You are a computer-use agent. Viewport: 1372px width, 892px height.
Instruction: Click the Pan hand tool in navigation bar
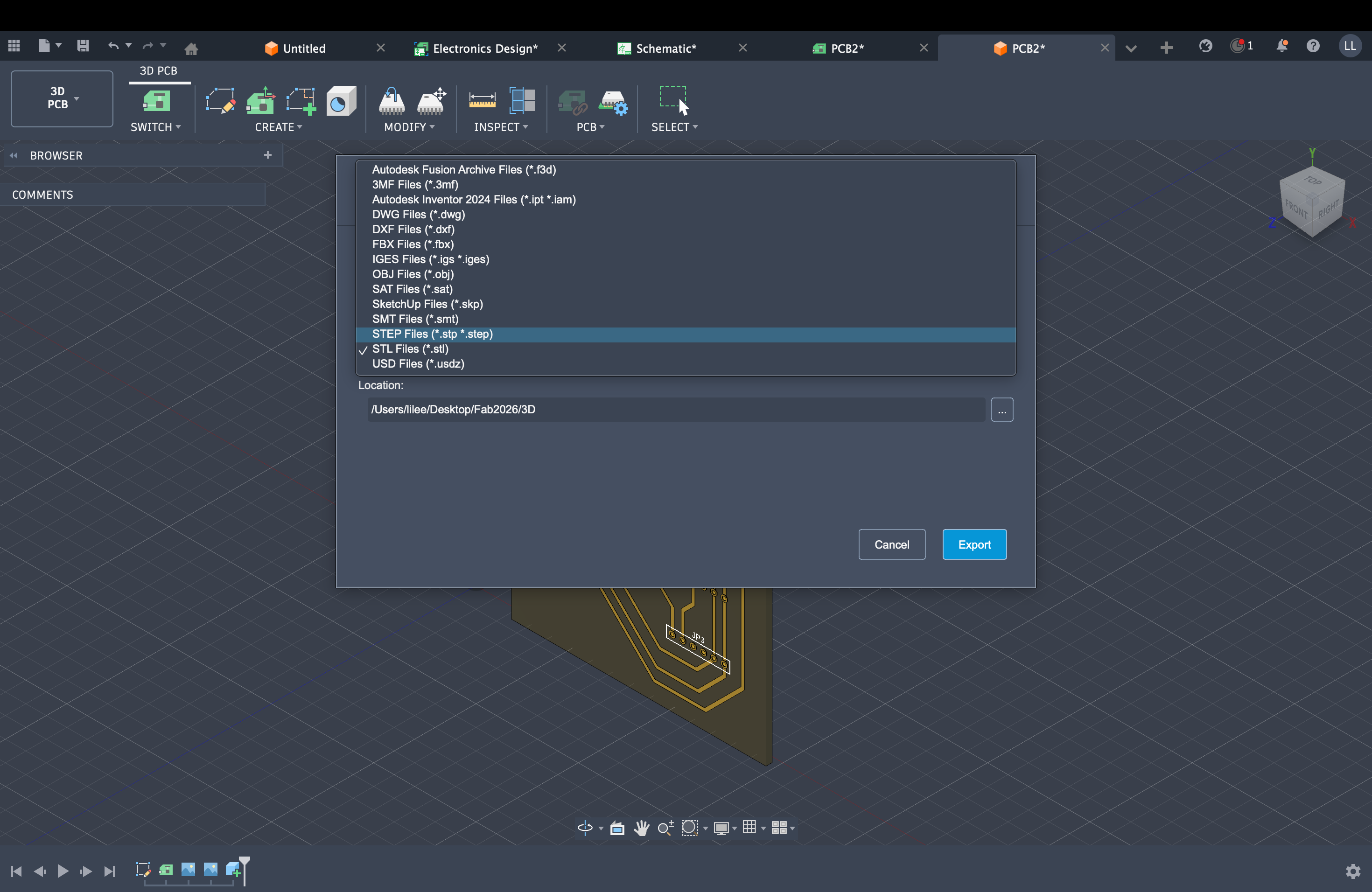(x=642, y=829)
